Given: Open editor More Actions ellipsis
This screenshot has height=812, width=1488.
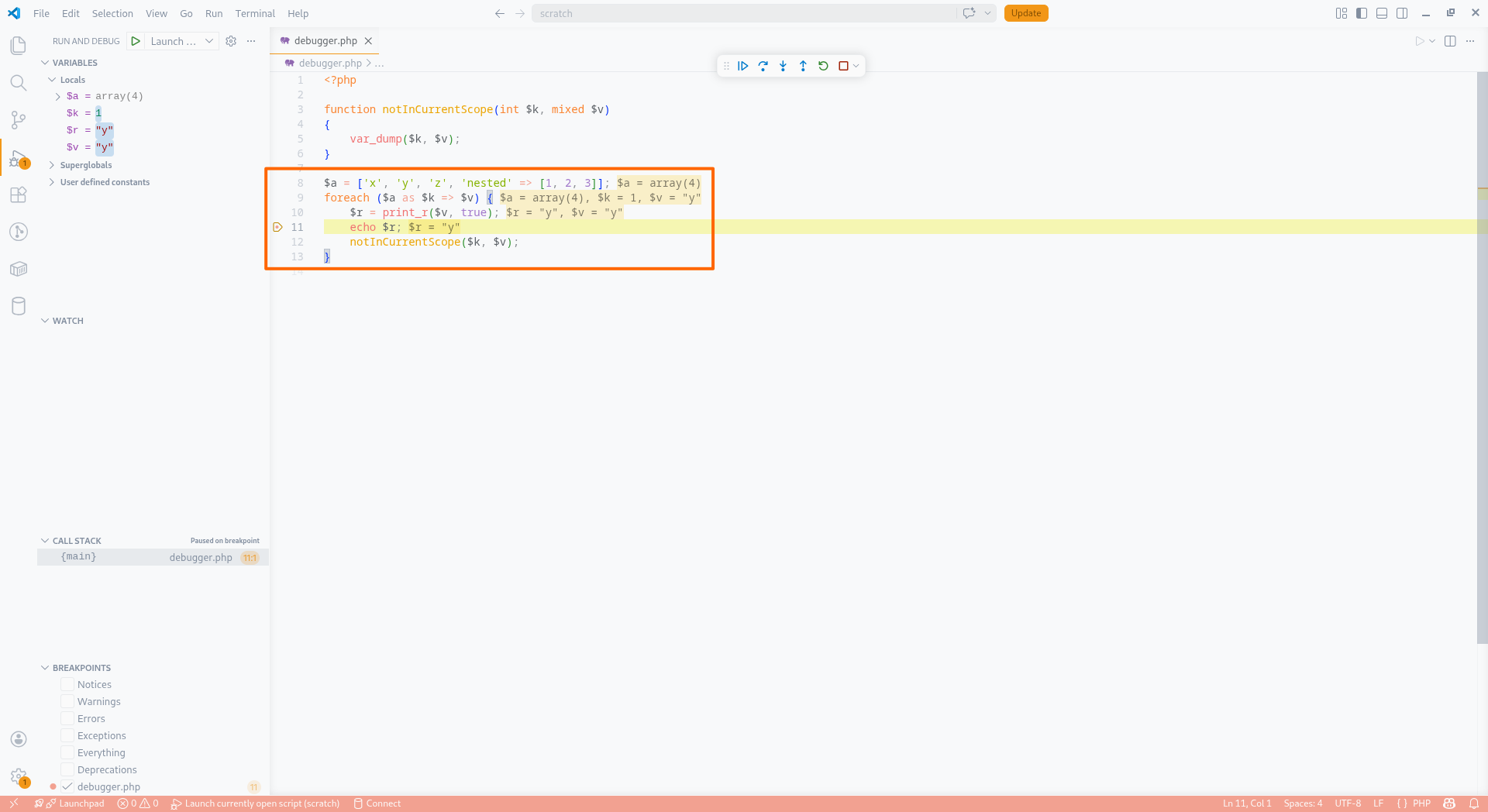Looking at the screenshot, I should 1470,41.
